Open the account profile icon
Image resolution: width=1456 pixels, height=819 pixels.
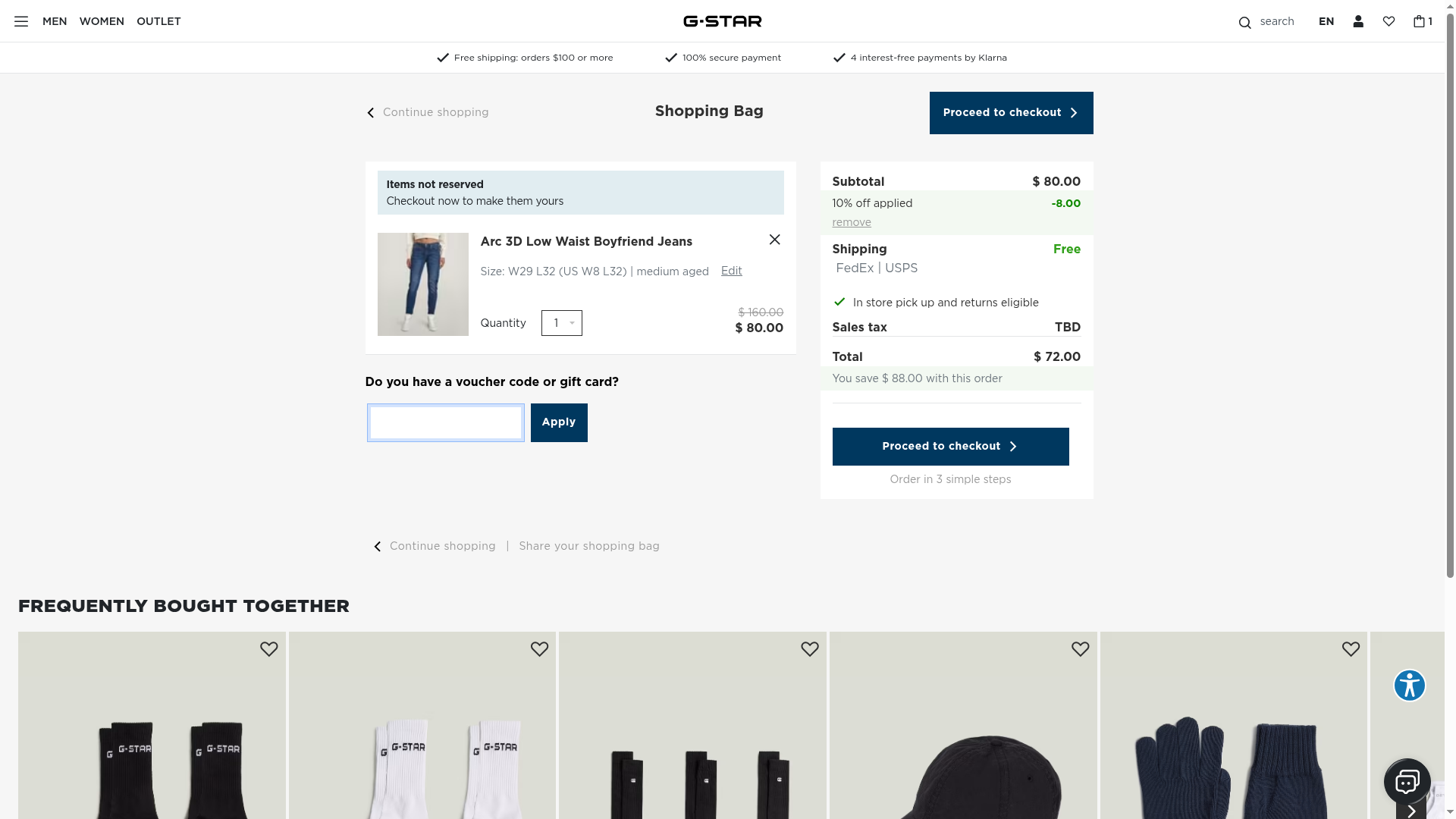pos(1358,21)
